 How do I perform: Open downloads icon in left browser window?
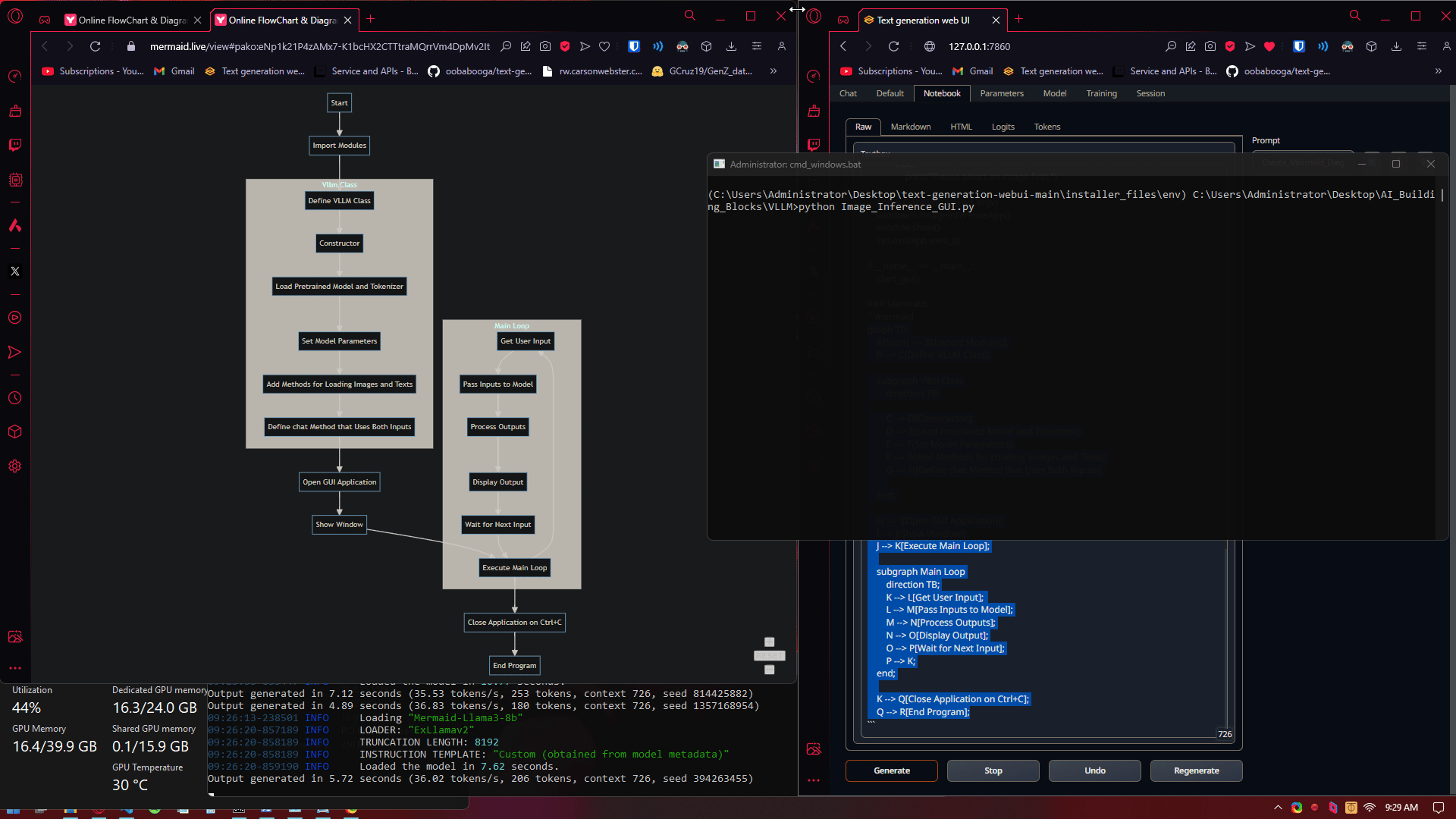click(x=731, y=46)
